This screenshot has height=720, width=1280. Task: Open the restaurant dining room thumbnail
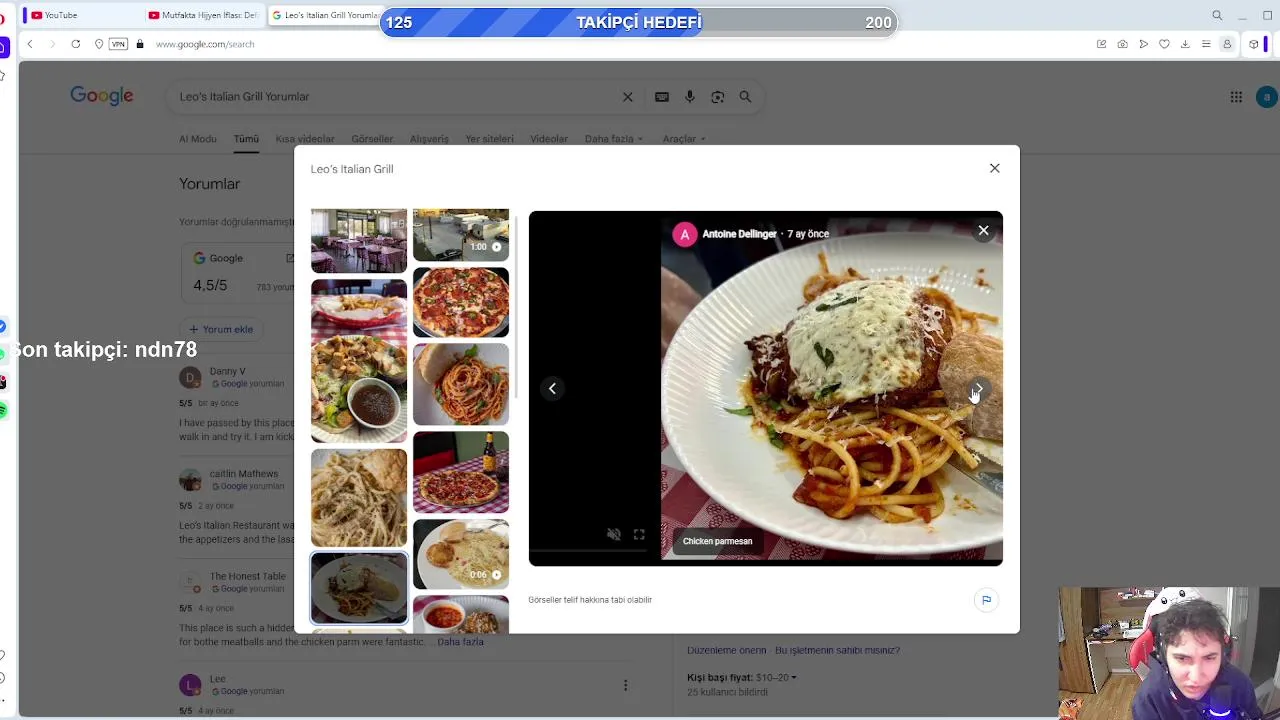pyautogui.click(x=359, y=241)
